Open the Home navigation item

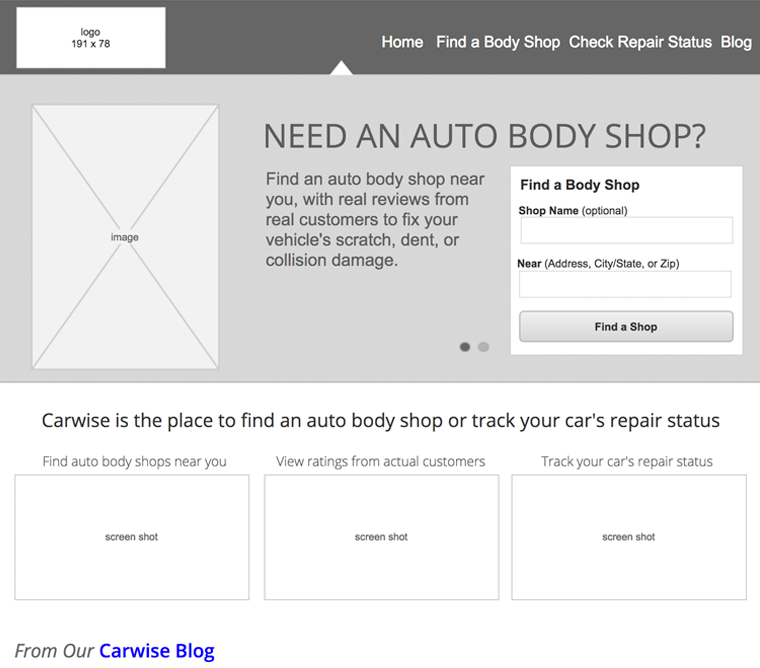pos(402,42)
